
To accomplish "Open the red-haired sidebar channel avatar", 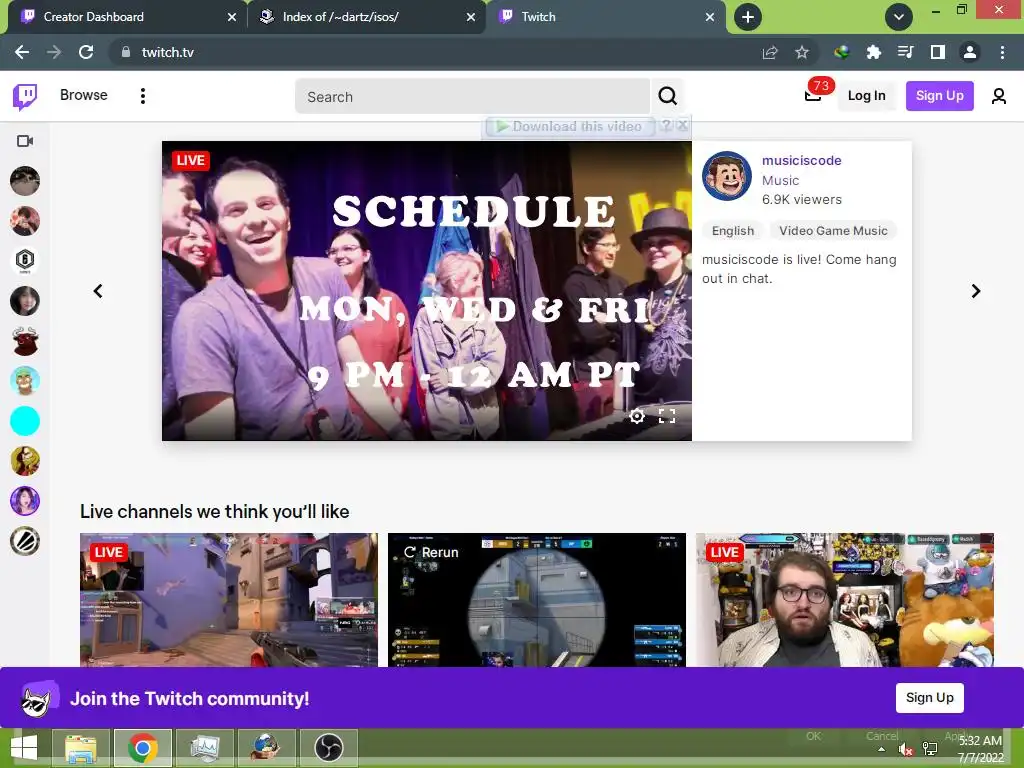I will (25, 221).
